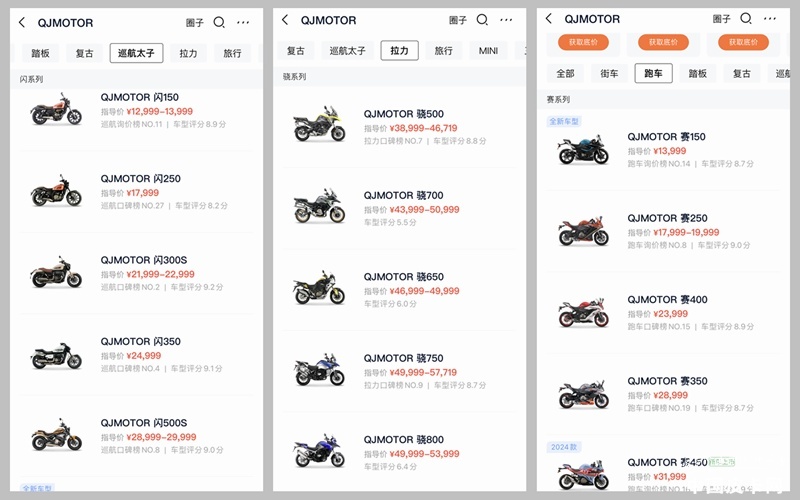Select the 跑车 tab
This screenshot has height=500, width=800.
654,73
